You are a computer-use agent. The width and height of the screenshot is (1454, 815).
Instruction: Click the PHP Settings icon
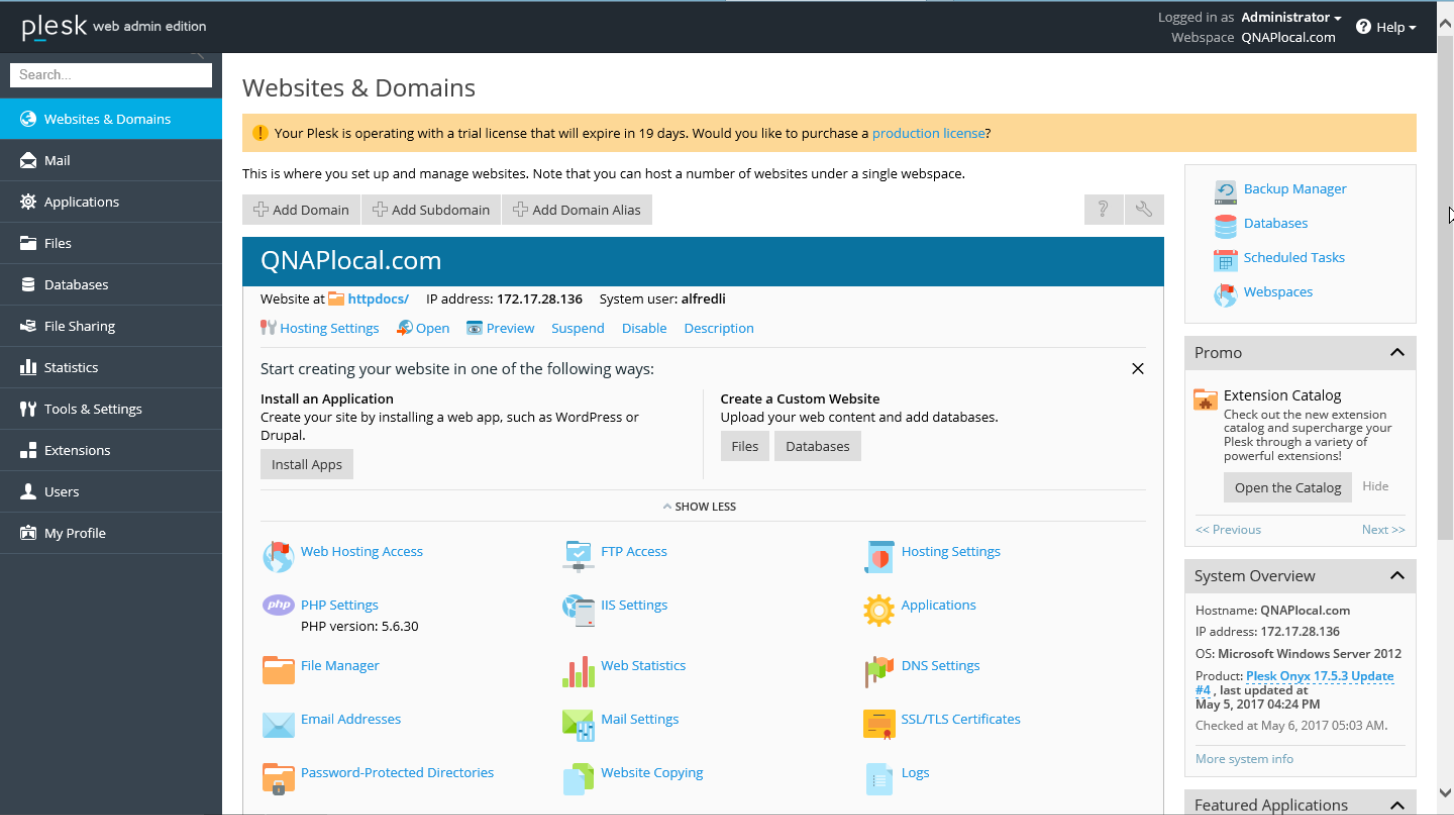click(x=278, y=605)
